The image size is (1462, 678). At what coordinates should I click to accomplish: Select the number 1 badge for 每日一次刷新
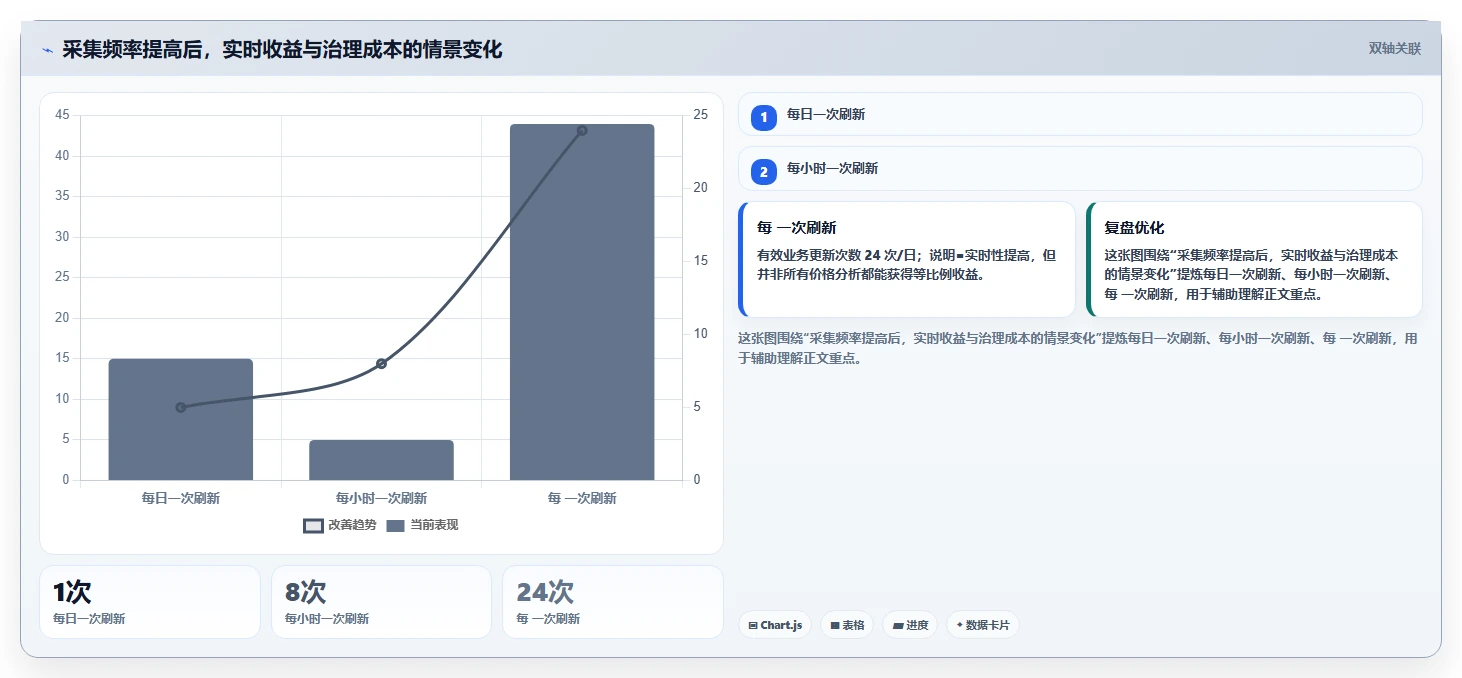pyautogui.click(x=764, y=117)
